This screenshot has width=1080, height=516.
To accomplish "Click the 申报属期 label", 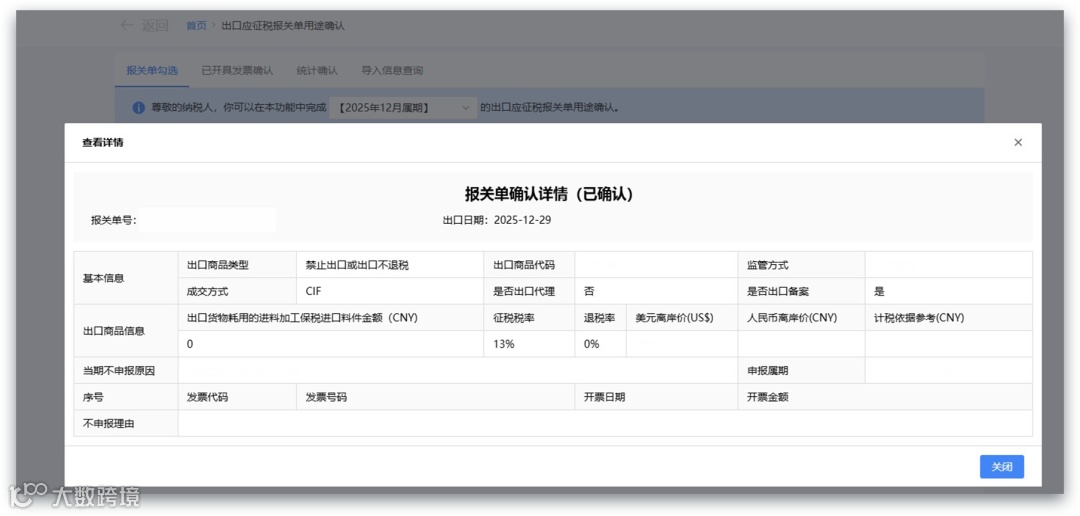I will (x=767, y=371).
